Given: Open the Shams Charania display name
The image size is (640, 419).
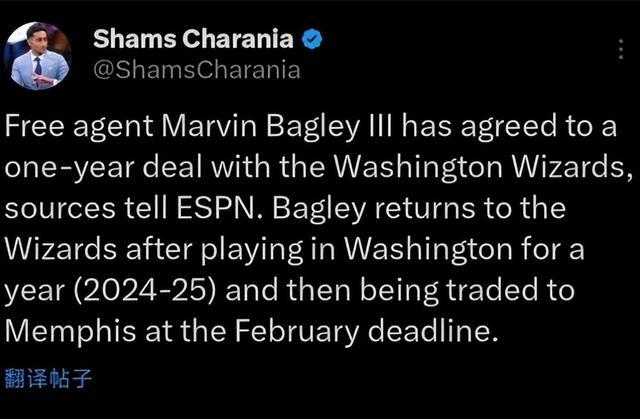Looking at the screenshot, I should click(x=193, y=39).
